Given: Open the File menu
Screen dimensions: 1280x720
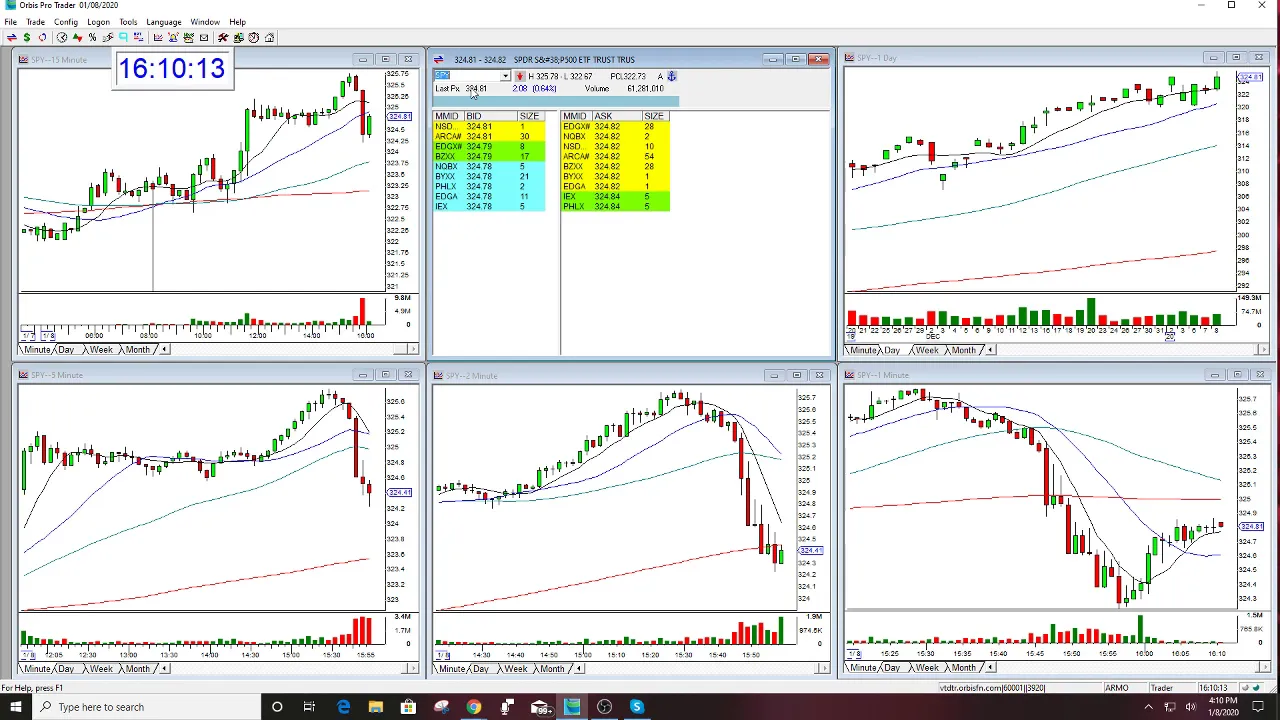Looking at the screenshot, I should [10, 22].
